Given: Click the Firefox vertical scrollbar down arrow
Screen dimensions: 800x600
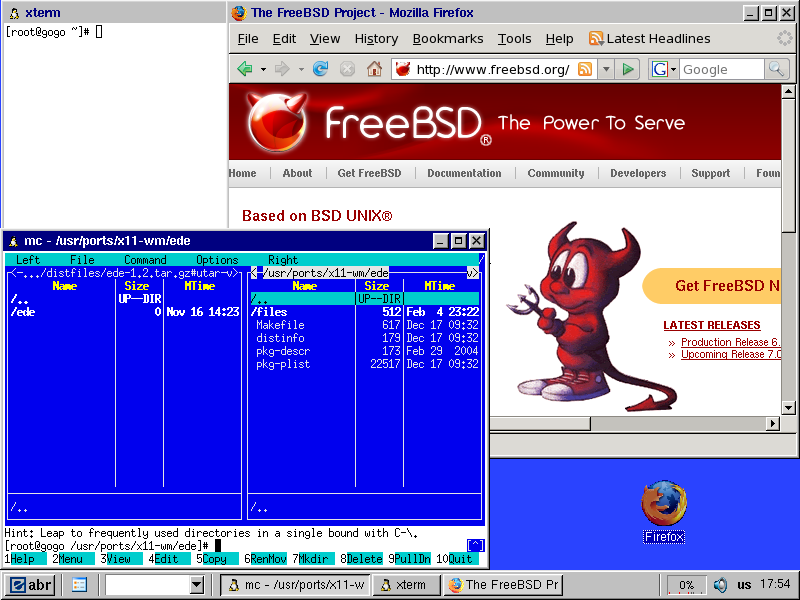Looking at the screenshot, I should [x=788, y=408].
